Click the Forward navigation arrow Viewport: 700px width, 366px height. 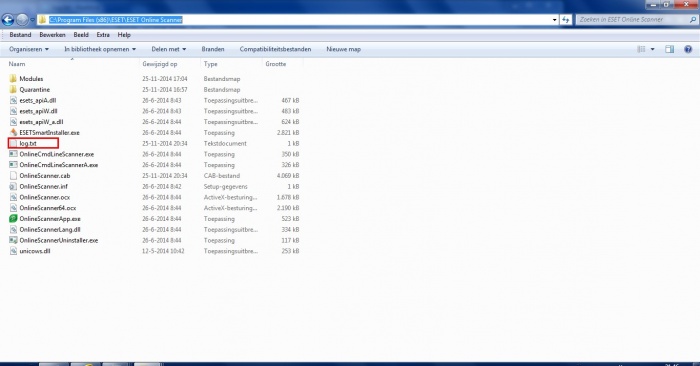[22, 20]
